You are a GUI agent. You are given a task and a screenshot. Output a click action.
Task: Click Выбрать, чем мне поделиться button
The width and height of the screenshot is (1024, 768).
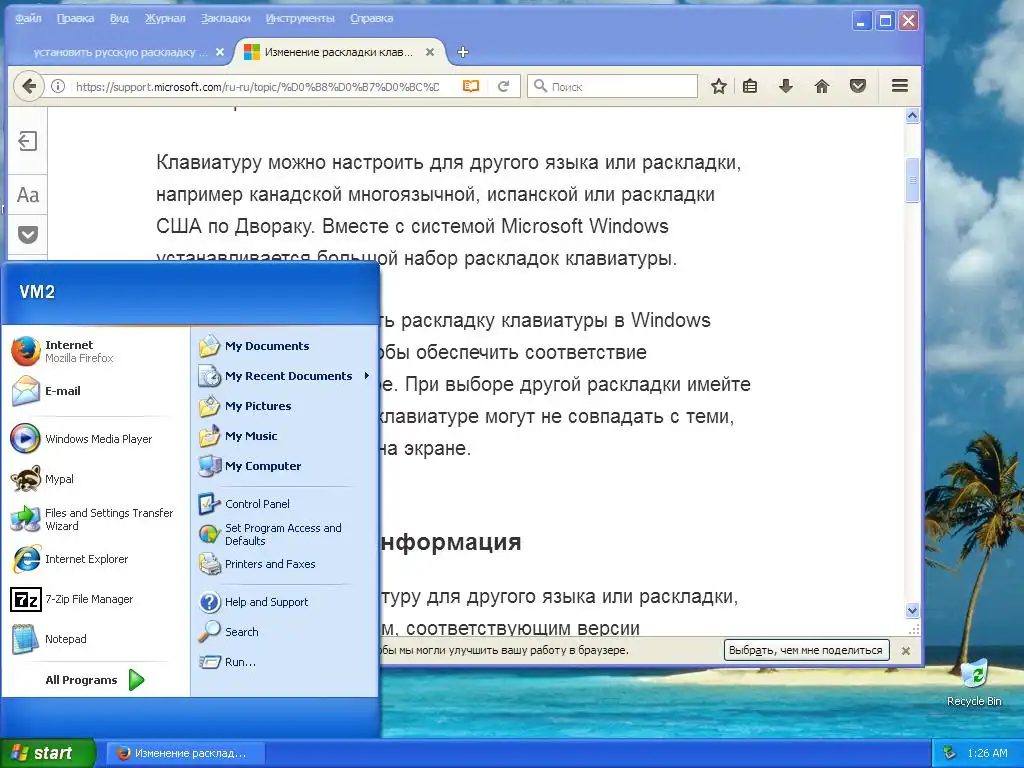click(806, 650)
